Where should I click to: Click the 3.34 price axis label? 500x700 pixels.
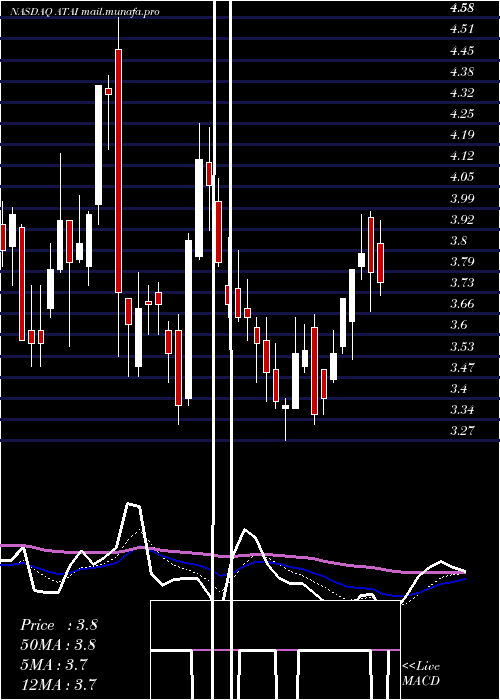[x=462, y=409]
